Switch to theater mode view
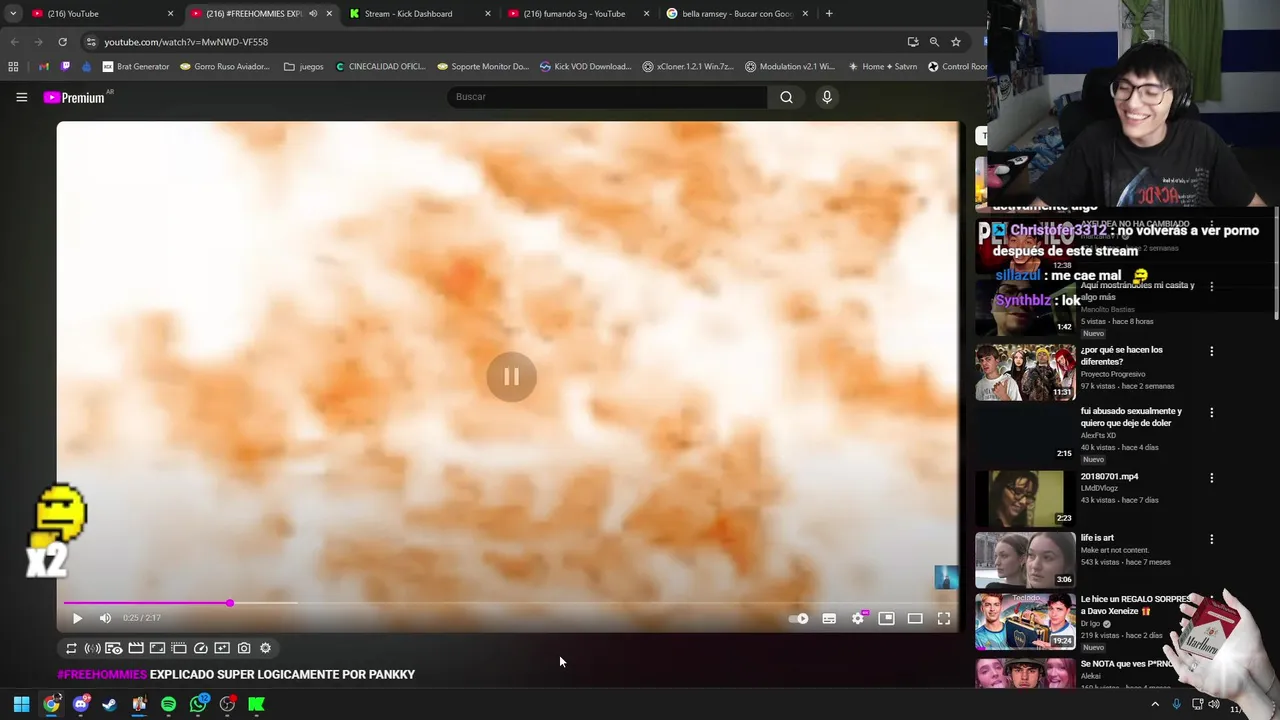The width and height of the screenshot is (1280, 720). point(915,619)
